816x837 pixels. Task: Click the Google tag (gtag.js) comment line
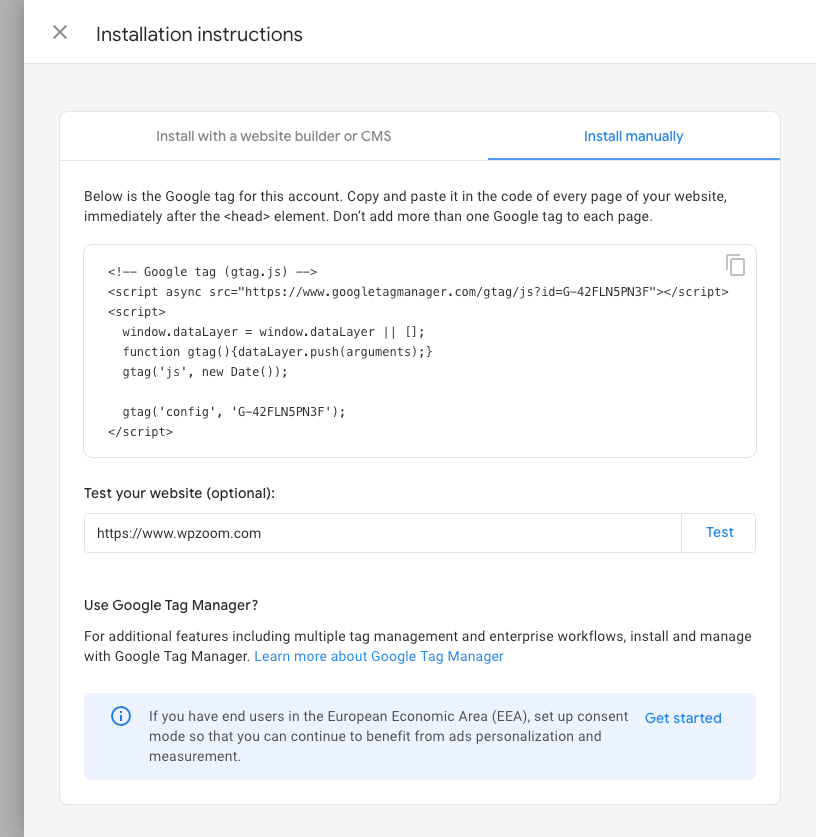pos(212,272)
